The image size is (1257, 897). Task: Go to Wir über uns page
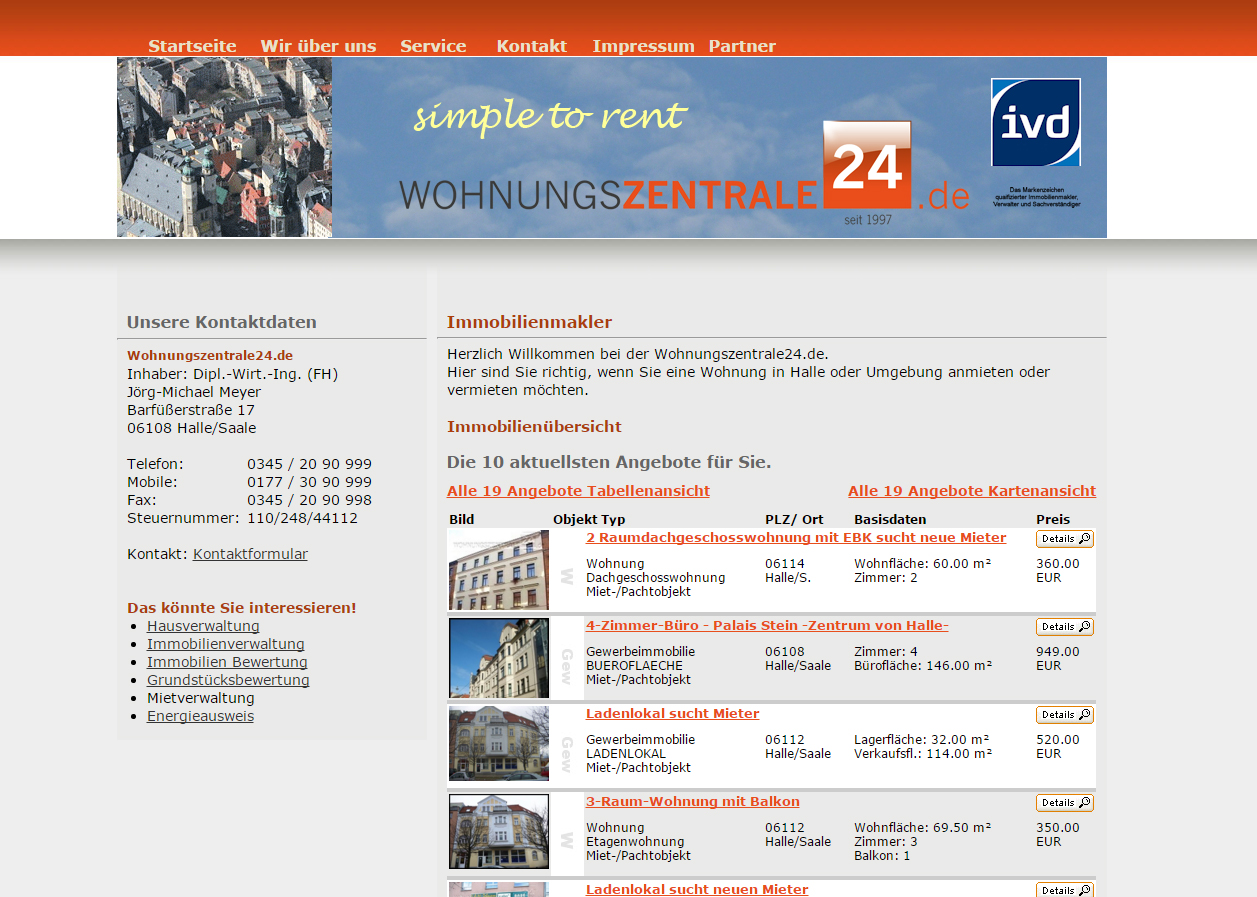point(318,46)
